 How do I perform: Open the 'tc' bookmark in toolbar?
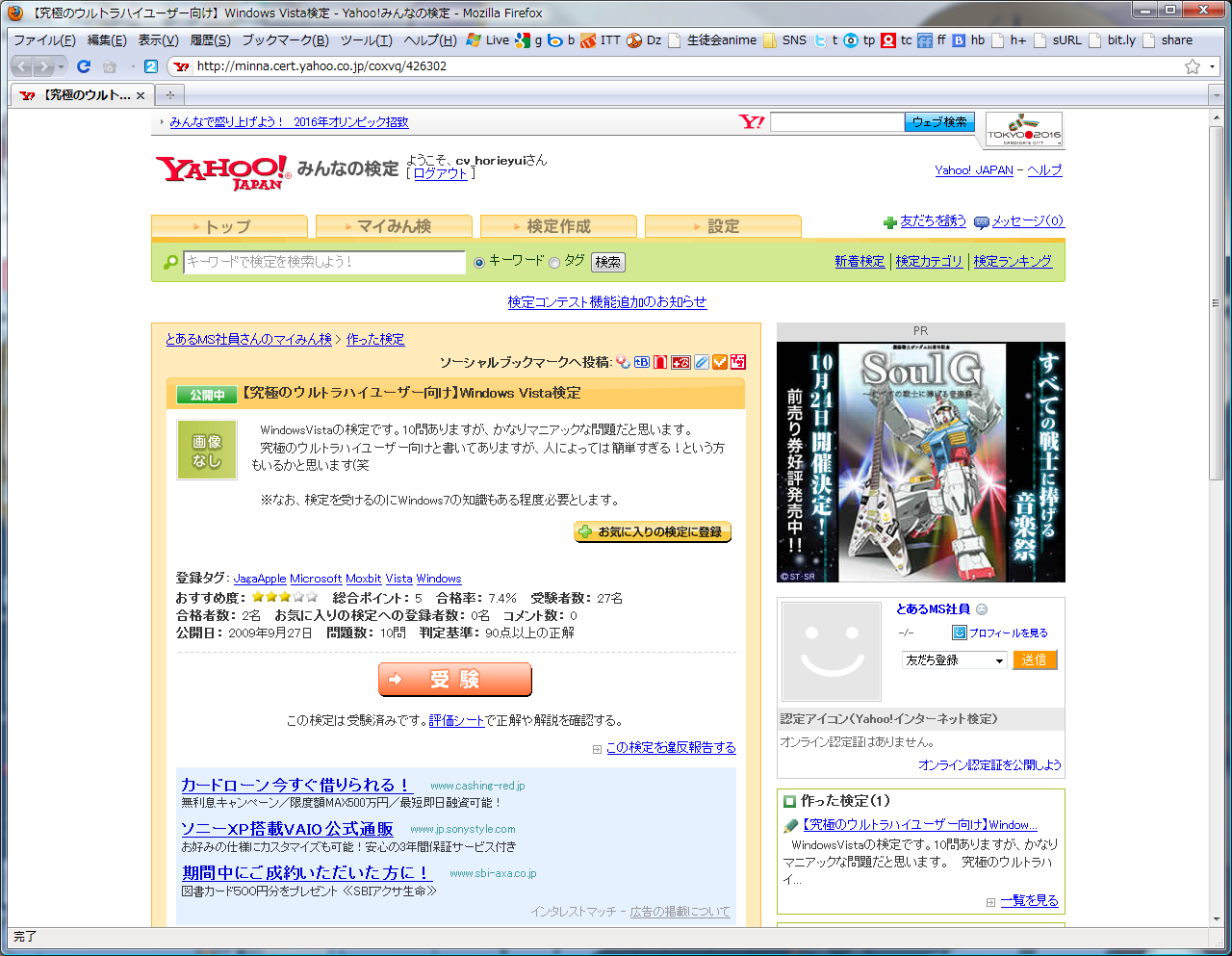(897, 40)
